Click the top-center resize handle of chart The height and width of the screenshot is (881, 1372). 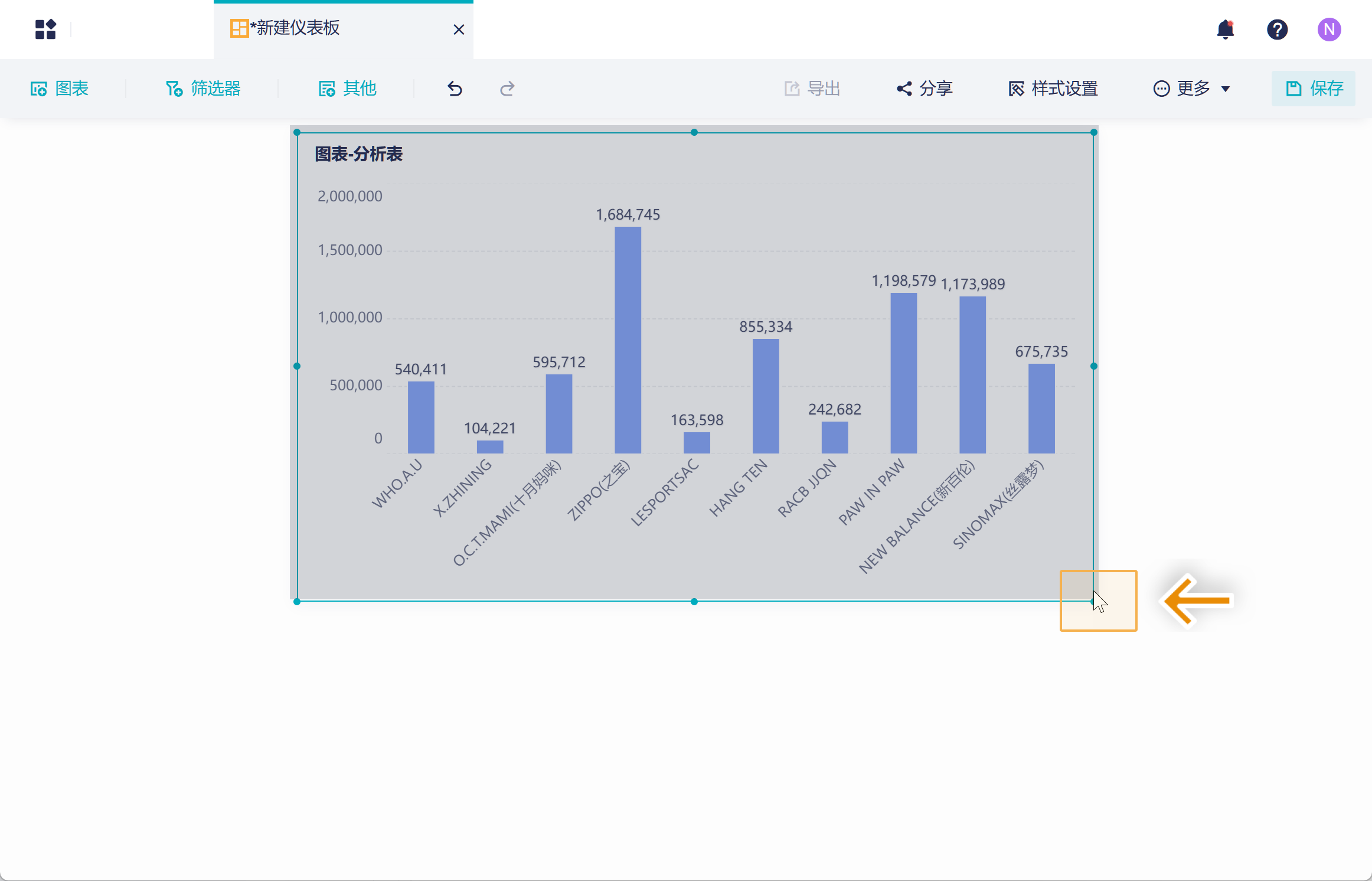click(694, 132)
